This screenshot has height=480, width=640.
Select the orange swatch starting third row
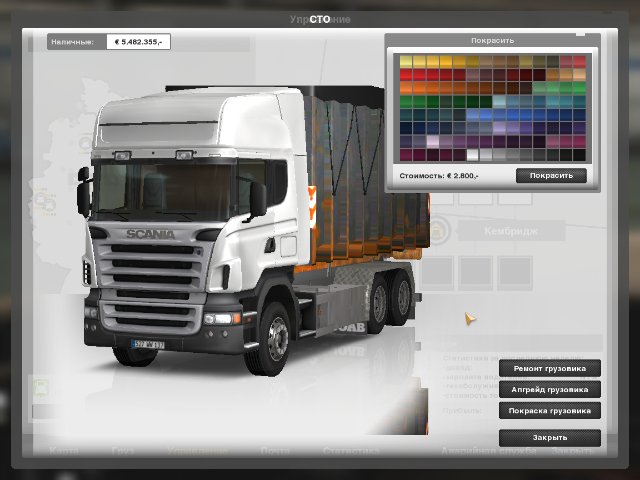coord(406,88)
